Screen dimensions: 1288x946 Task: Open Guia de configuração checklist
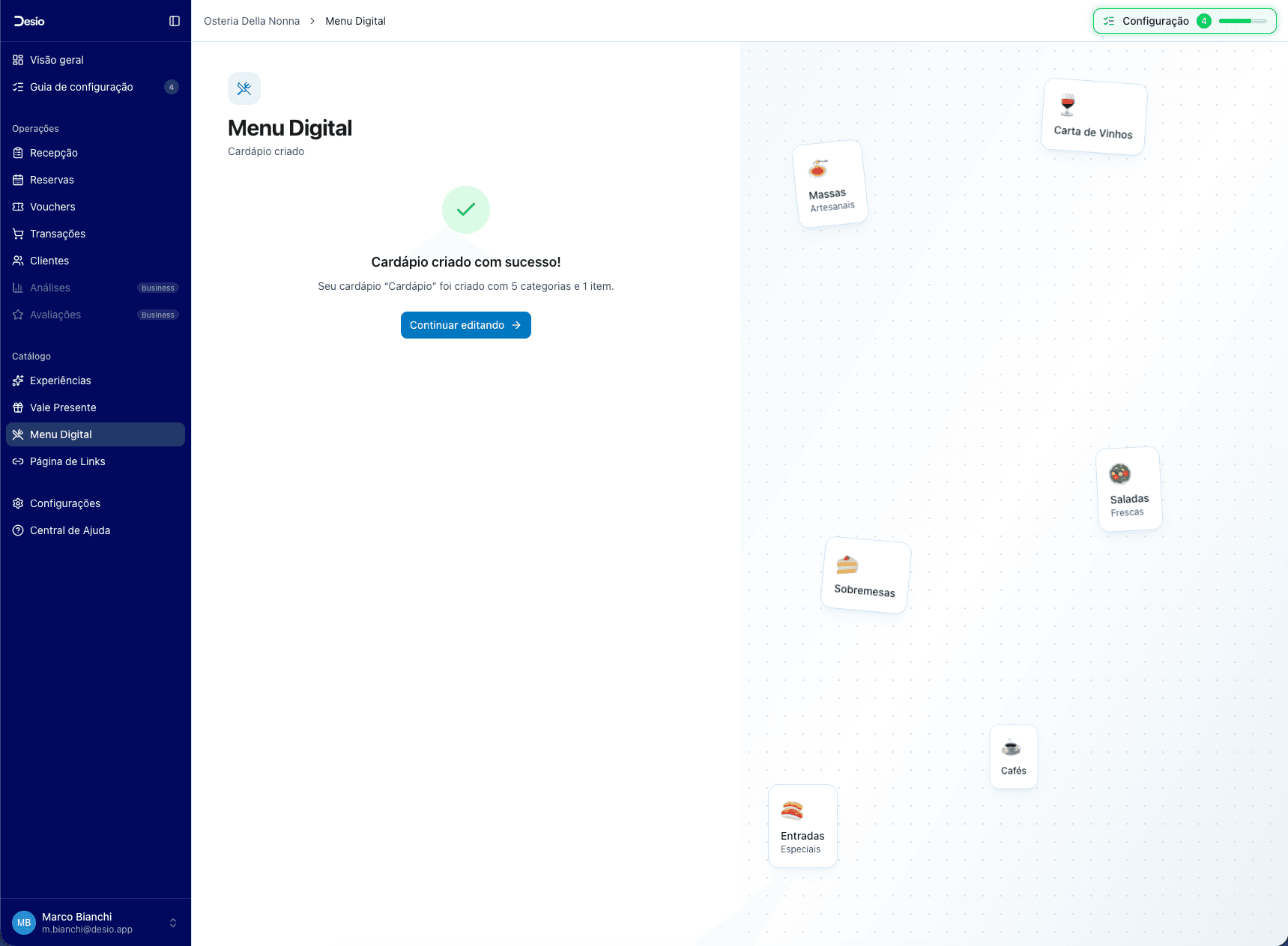(82, 87)
